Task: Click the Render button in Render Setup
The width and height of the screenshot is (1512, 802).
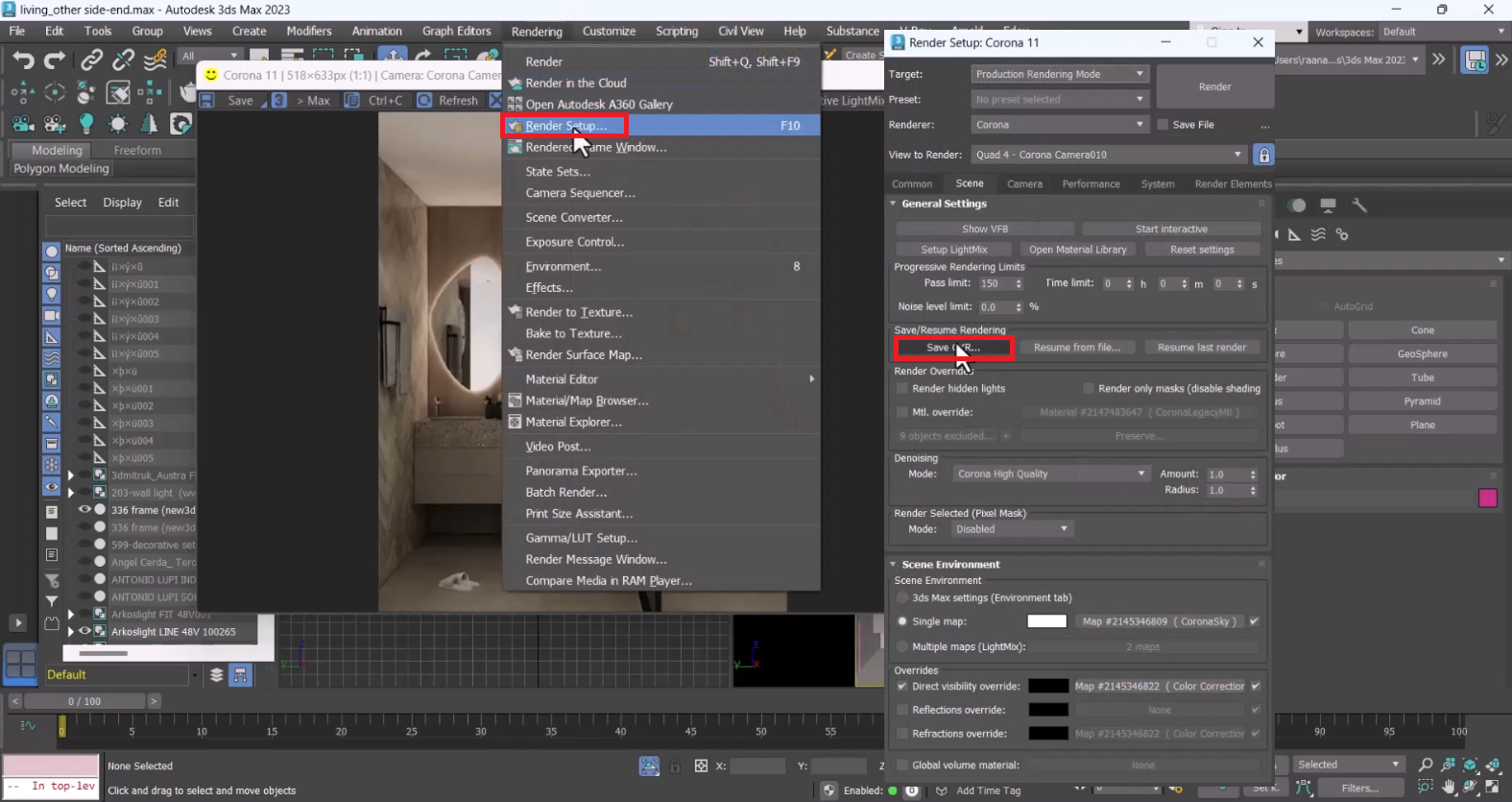Action: (1214, 86)
